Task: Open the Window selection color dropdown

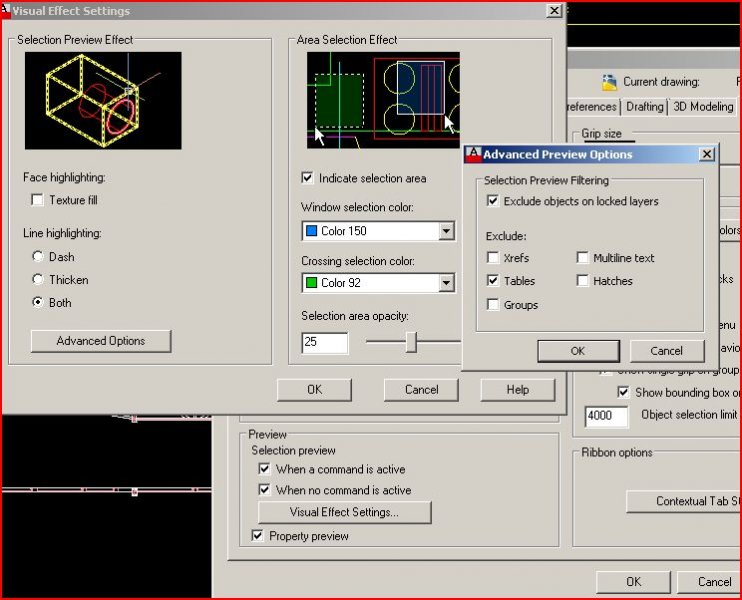Action: pyautogui.click(x=446, y=231)
